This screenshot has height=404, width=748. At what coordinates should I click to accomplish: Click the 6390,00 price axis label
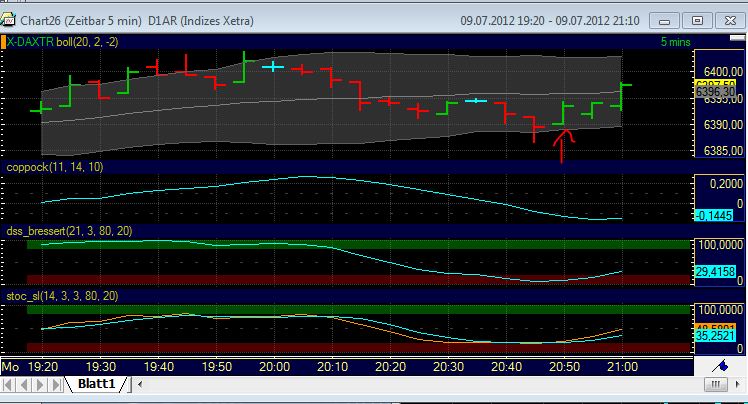pos(723,124)
